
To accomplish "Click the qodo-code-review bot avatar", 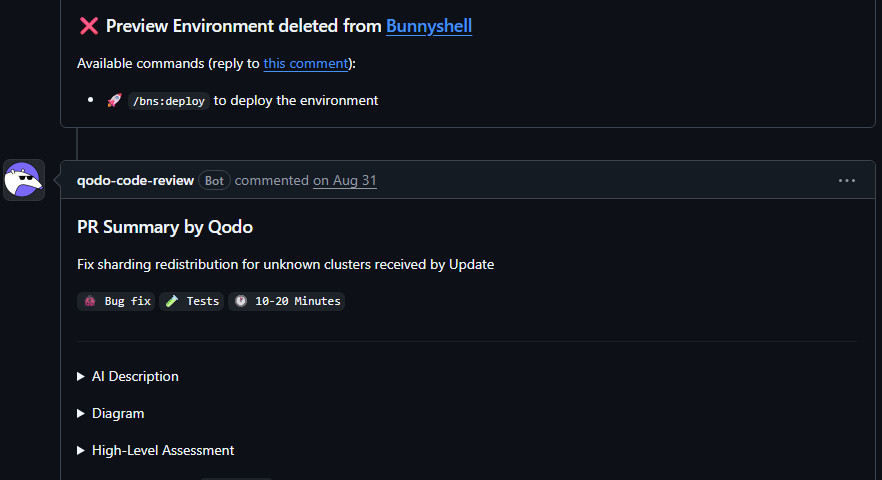I will 24,180.
